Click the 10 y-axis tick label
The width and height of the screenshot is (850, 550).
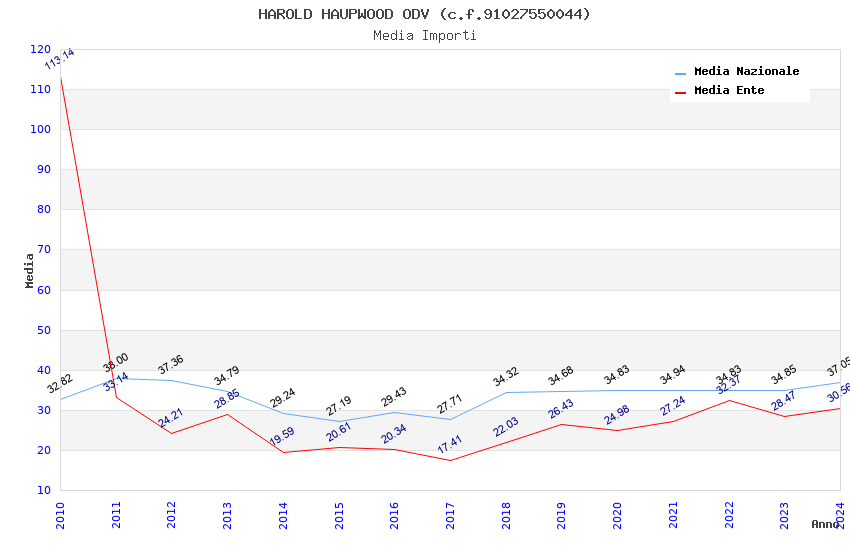[44, 490]
